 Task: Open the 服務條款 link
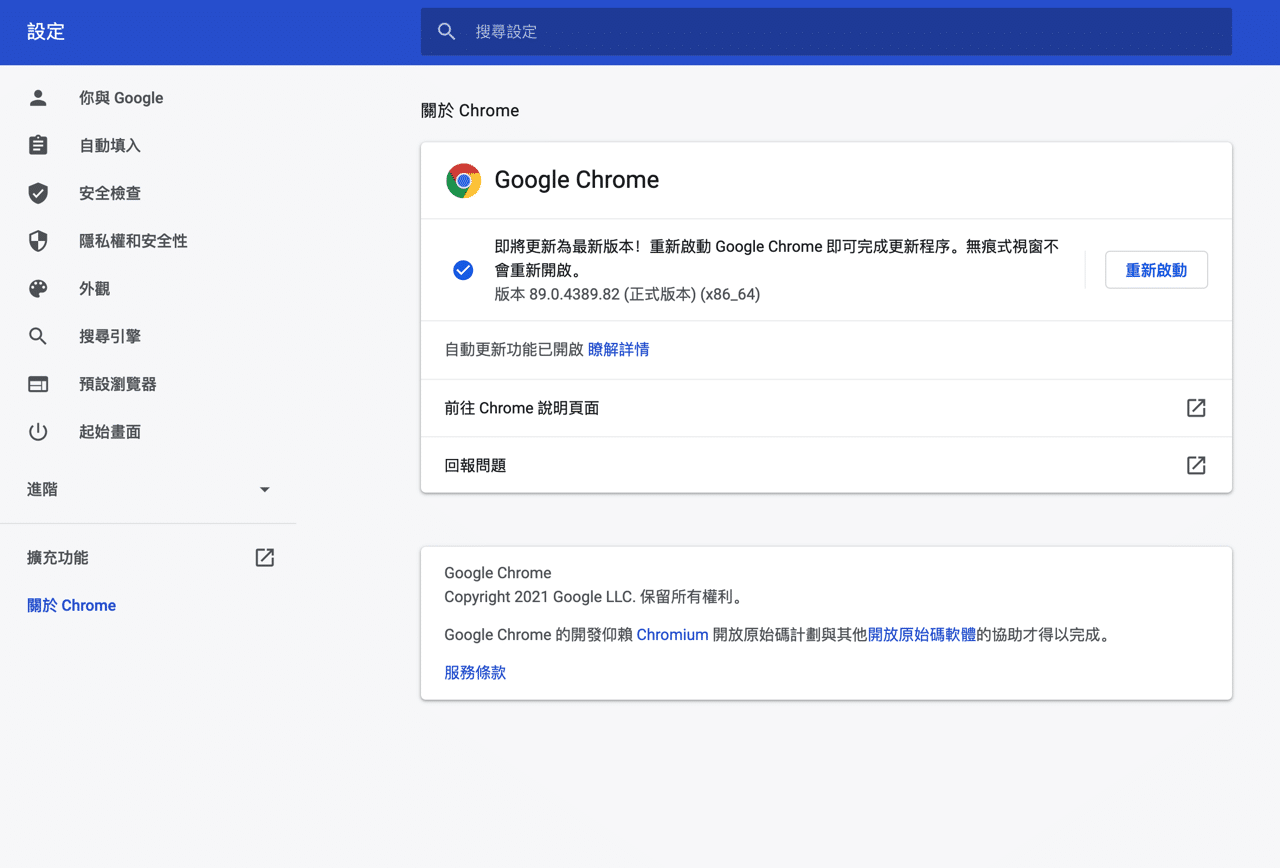pyautogui.click(x=475, y=673)
